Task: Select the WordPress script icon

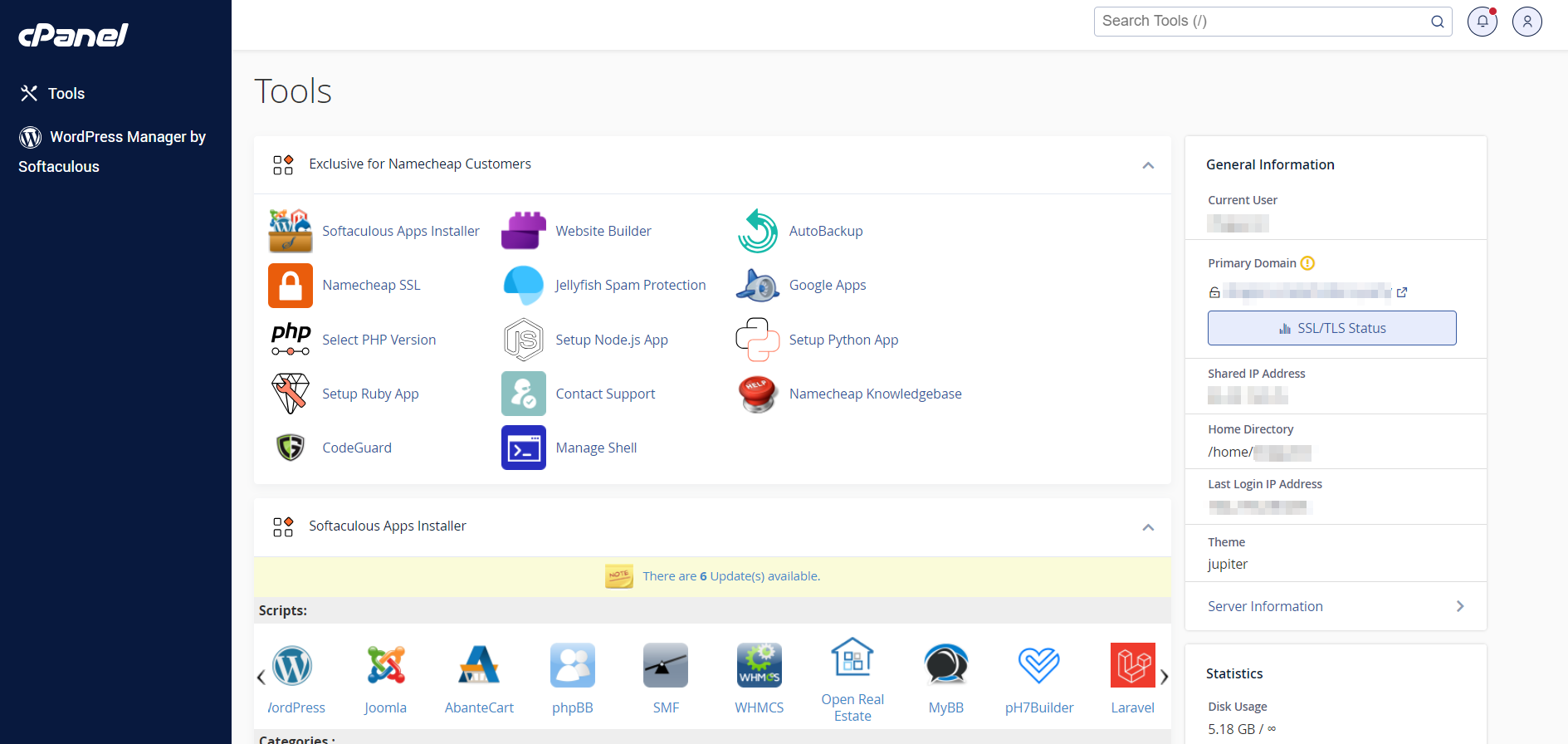Action: pos(292,665)
